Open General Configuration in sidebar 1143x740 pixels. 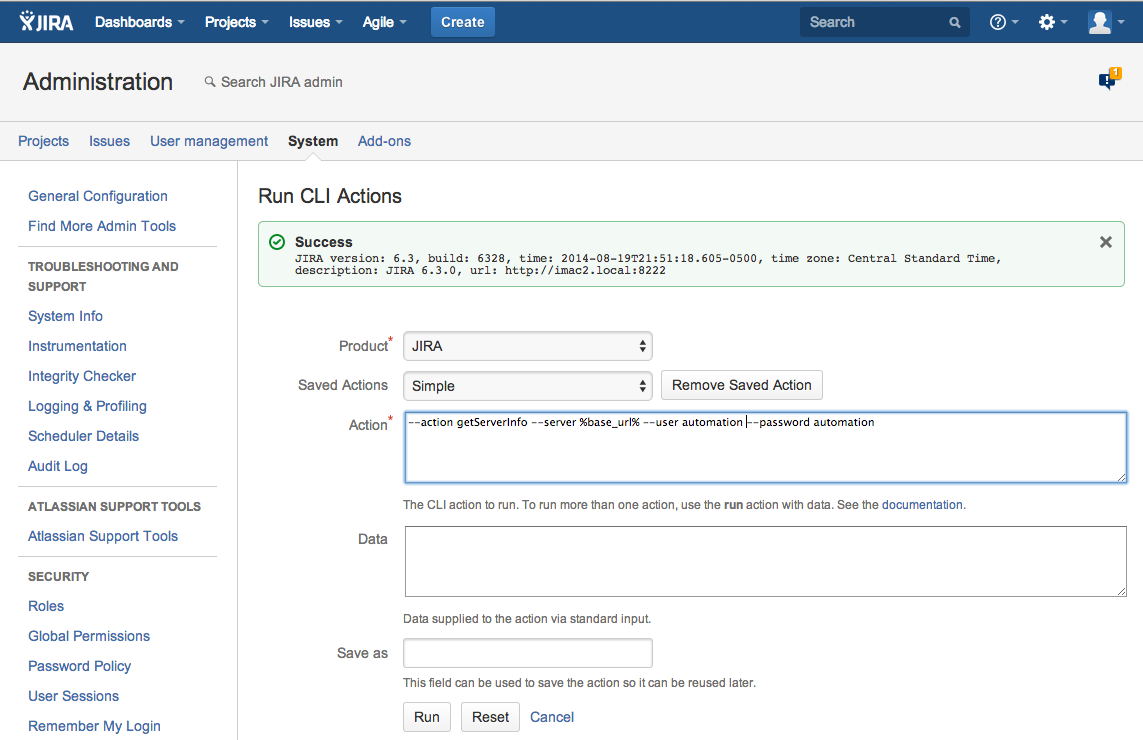click(x=98, y=196)
